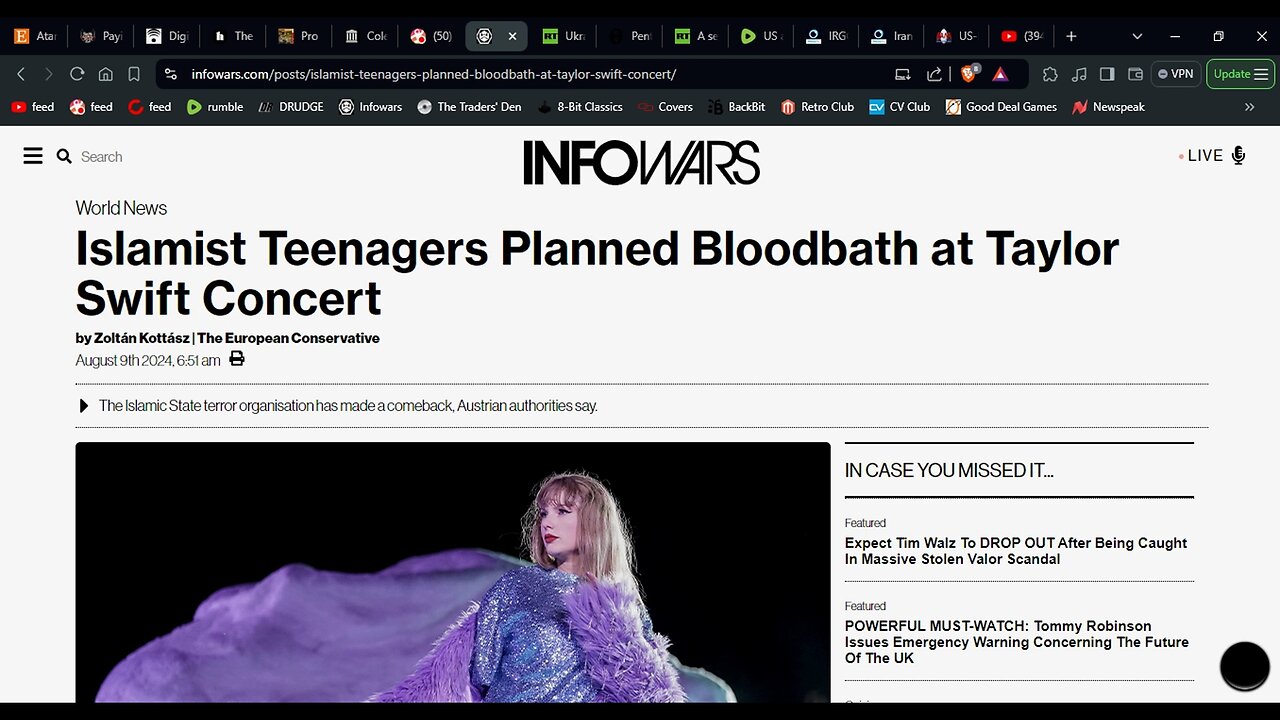Open the Update menu button
Viewport: 1280px width, 720px height.
(x=1240, y=74)
